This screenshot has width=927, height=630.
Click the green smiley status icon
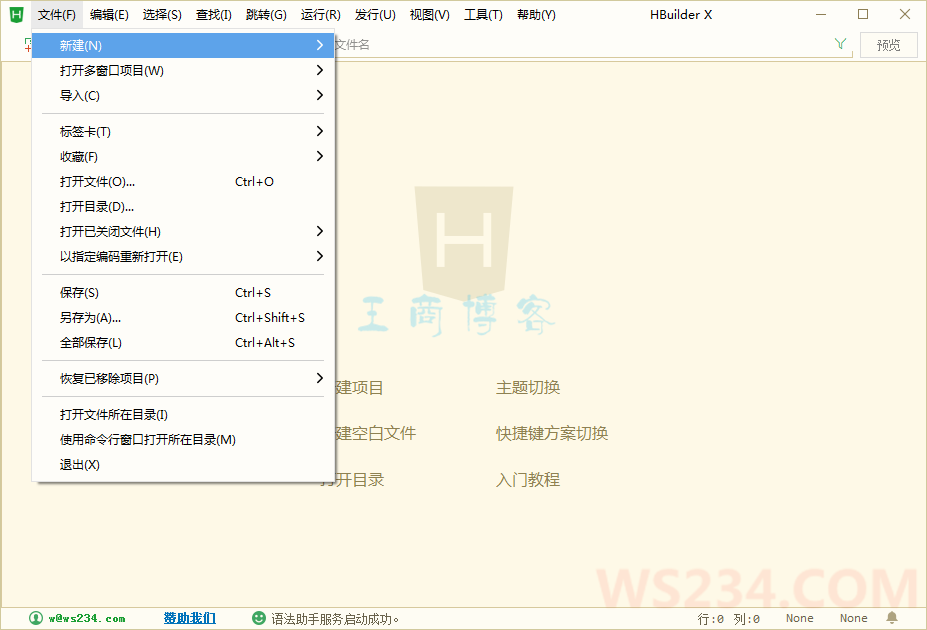258,618
